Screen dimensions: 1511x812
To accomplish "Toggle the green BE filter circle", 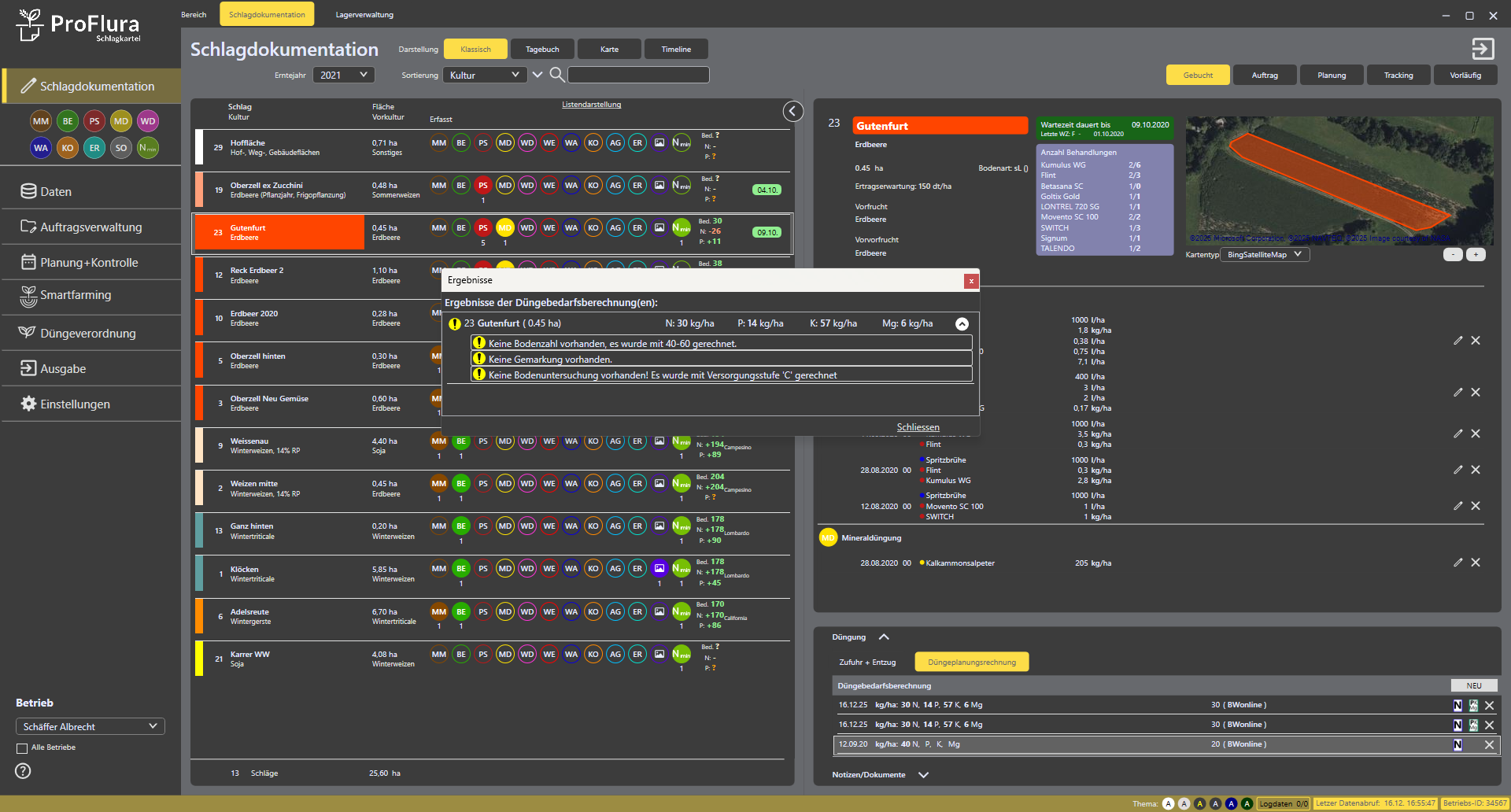I will coord(68,121).
